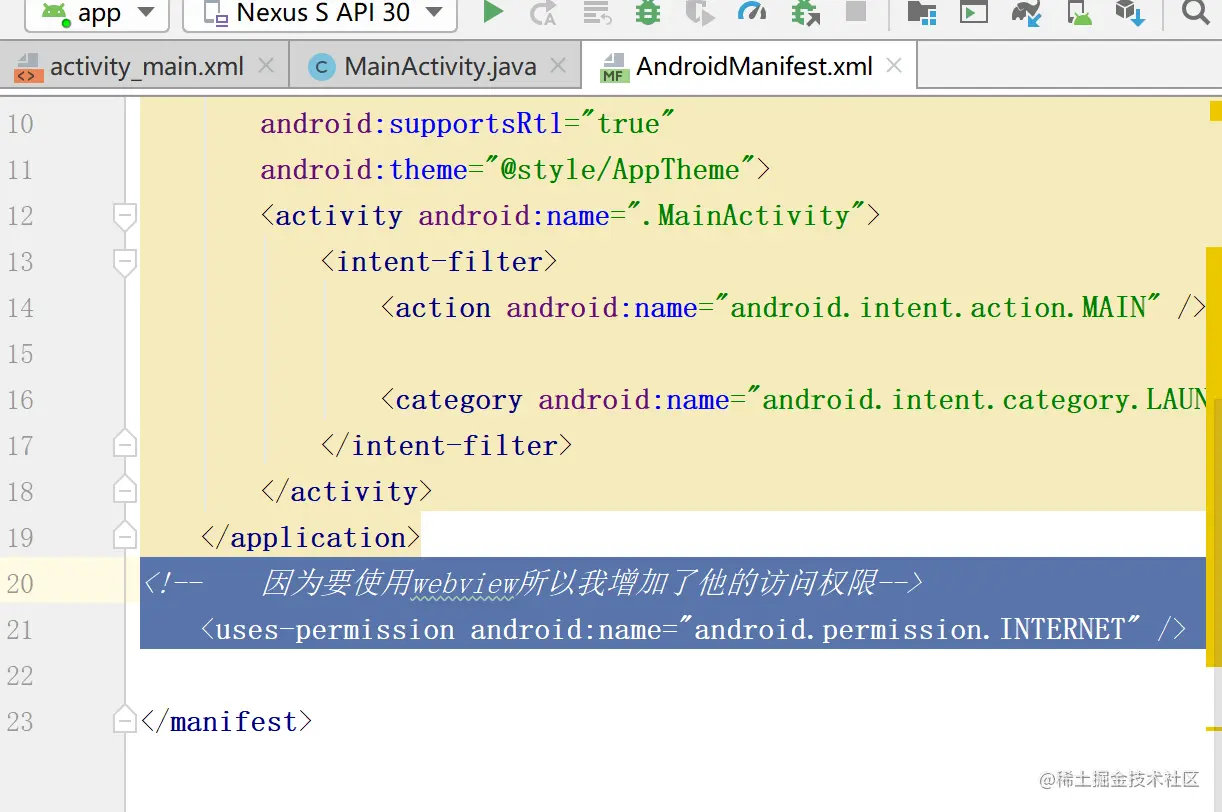Click Apply Changes and Restart Activity icon

click(543, 13)
